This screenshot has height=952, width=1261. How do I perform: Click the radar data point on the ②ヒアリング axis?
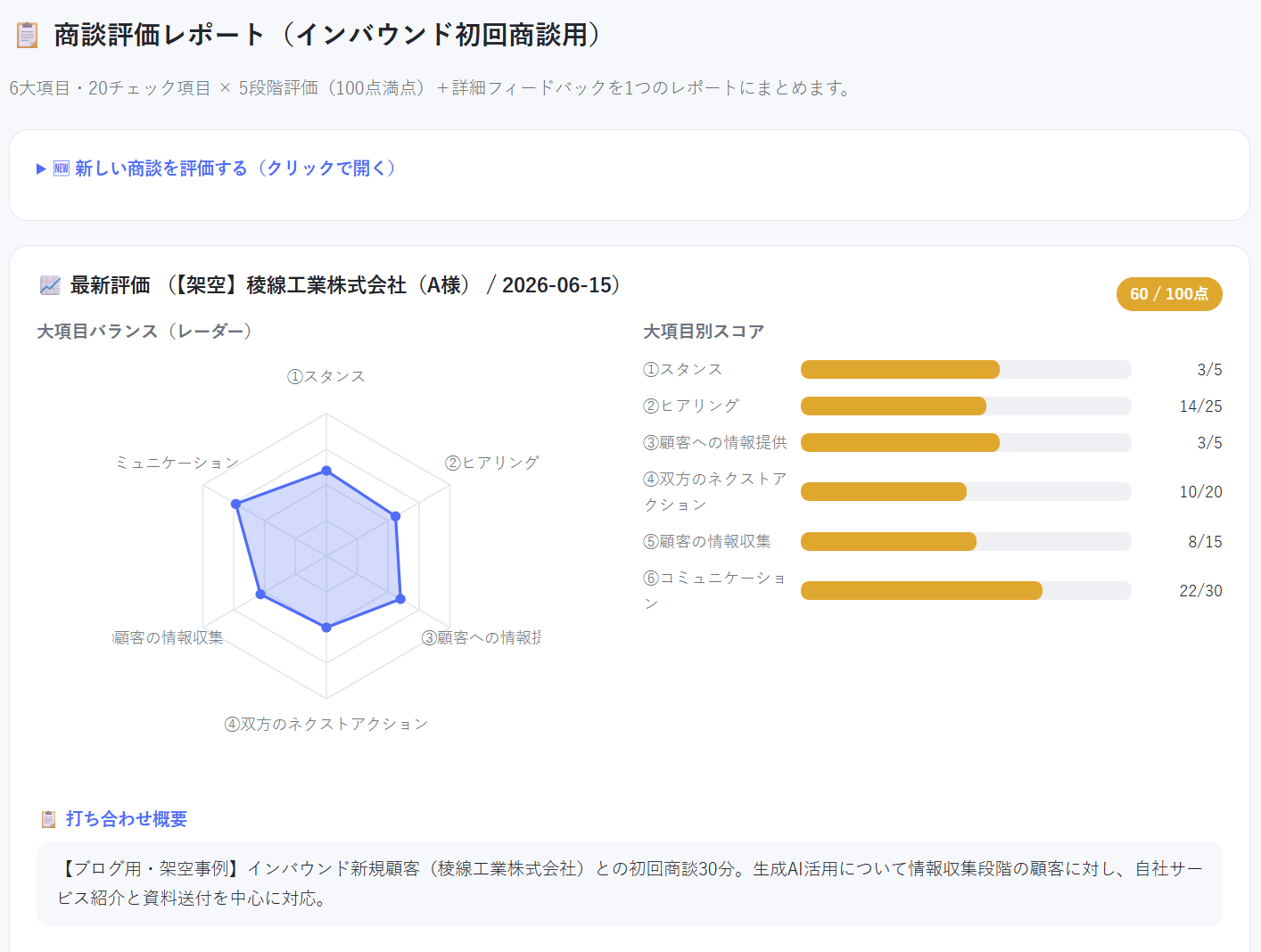396,516
